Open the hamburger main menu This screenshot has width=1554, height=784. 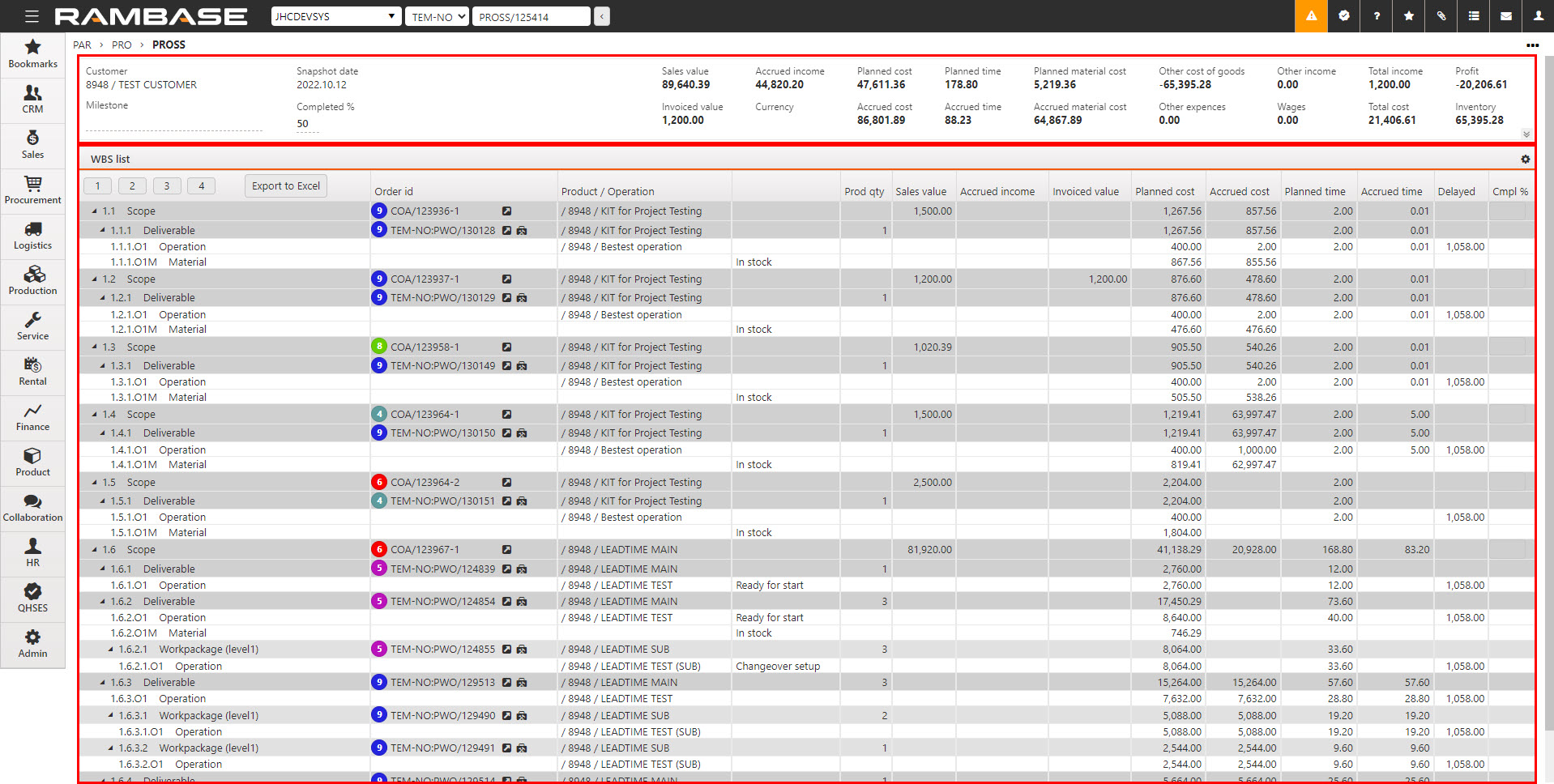tap(32, 16)
